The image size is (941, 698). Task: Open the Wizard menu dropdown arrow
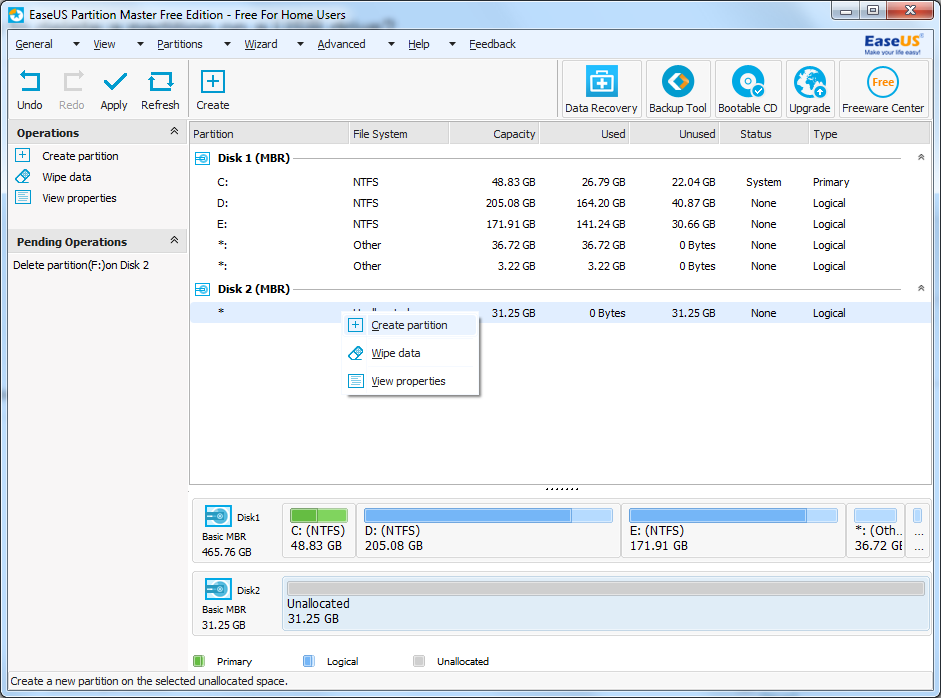click(300, 44)
